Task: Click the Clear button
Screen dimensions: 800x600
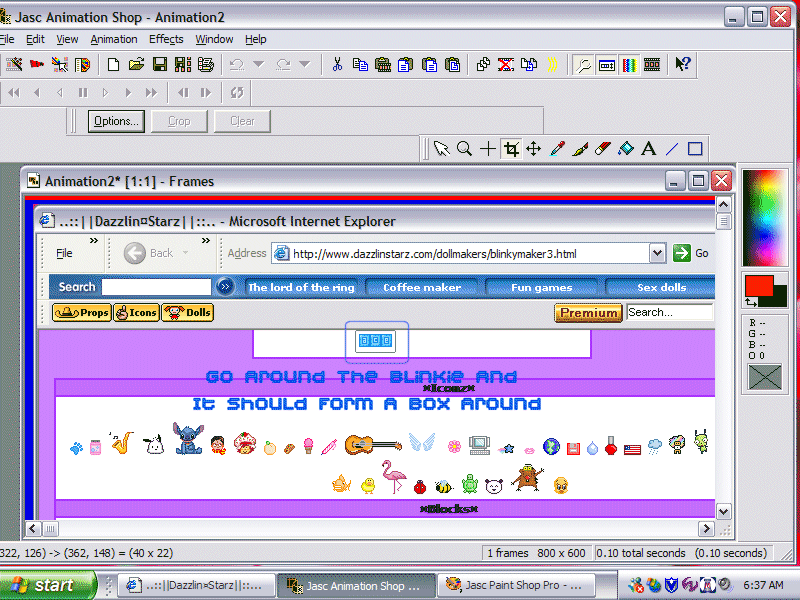Action: (x=242, y=121)
